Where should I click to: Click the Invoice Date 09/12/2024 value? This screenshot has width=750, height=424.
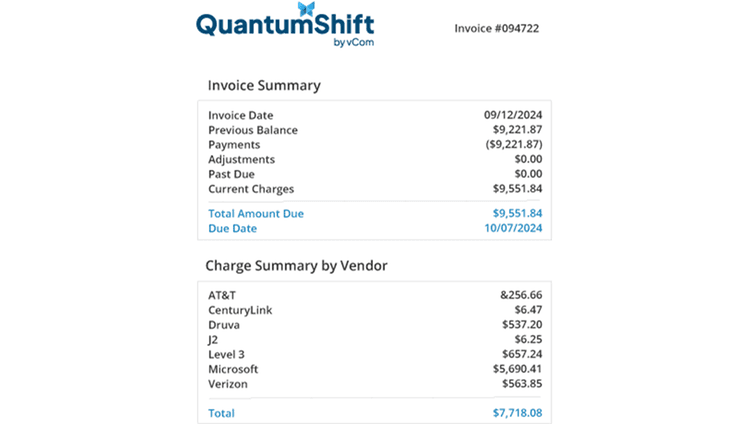tap(513, 115)
